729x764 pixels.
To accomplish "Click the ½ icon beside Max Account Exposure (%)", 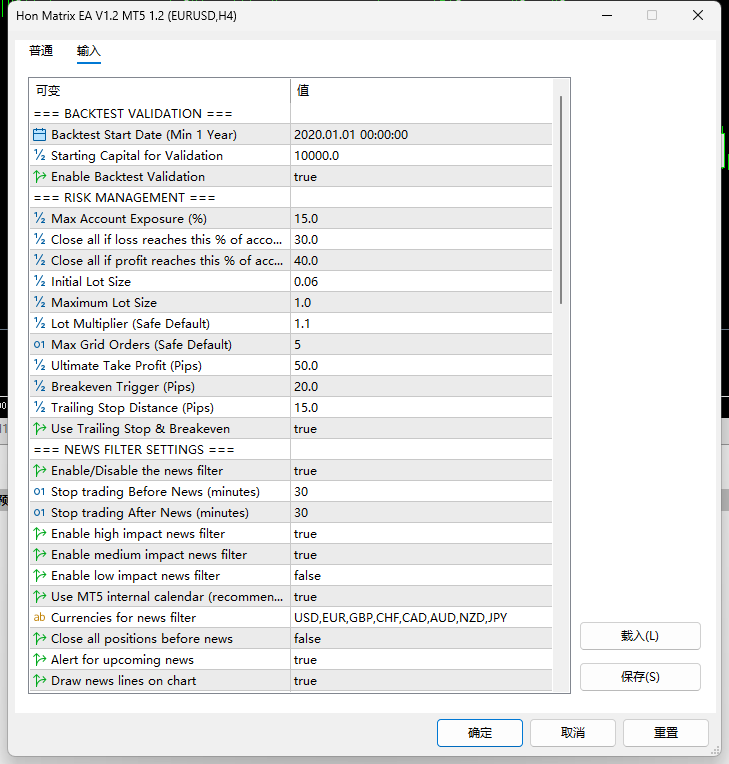I will coord(39,218).
